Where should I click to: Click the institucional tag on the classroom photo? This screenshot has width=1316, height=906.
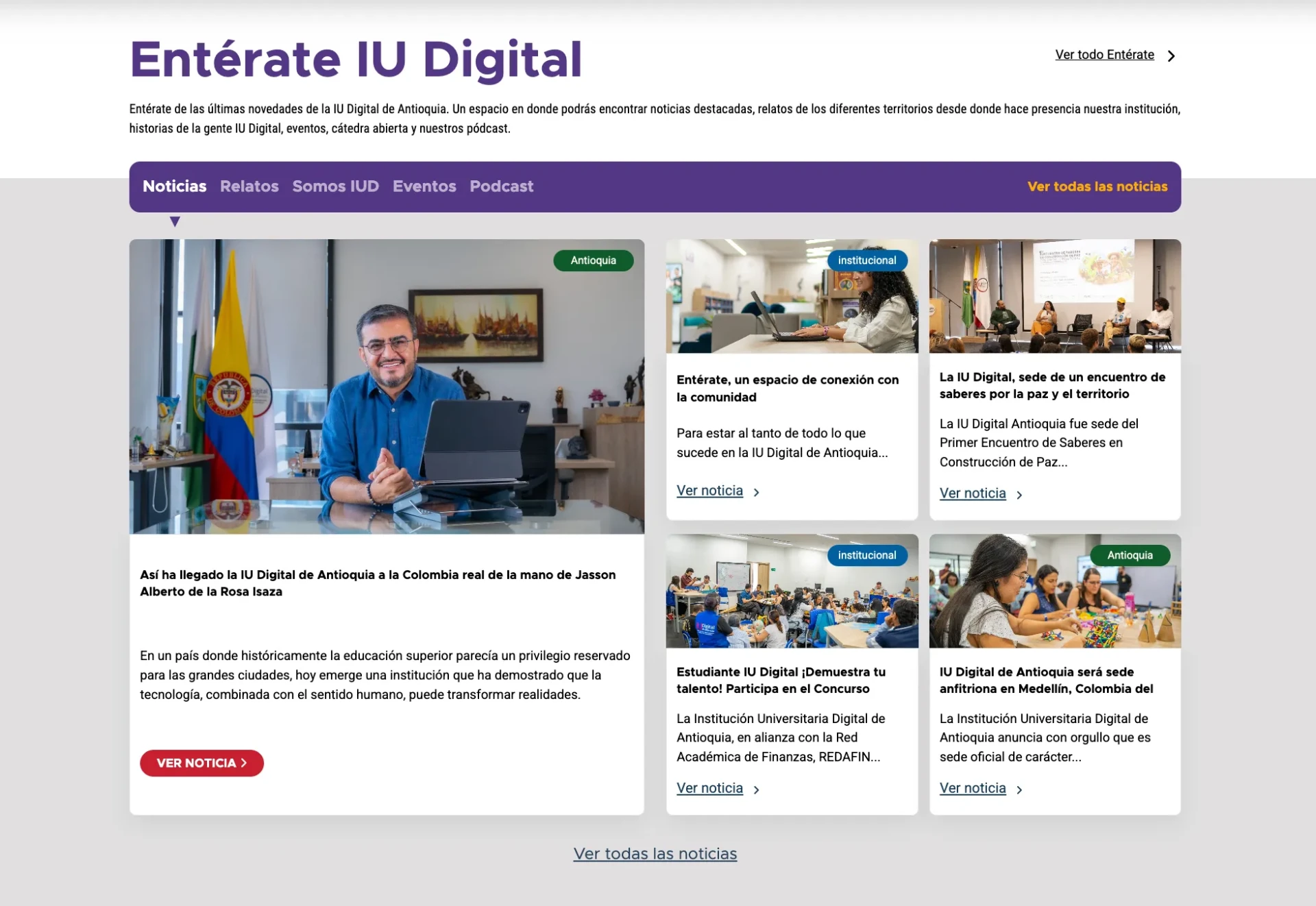pyautogui.click(x=867, y=555)
